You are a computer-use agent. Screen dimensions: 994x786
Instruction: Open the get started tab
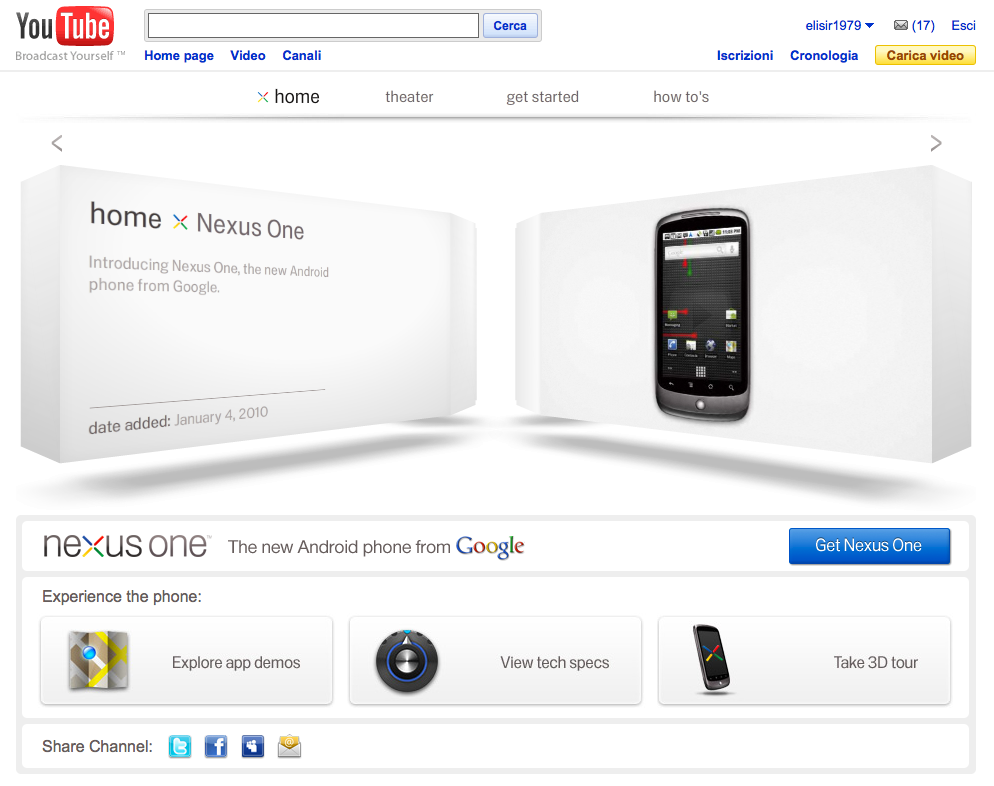pyautogui.click(x=543, y=97)
